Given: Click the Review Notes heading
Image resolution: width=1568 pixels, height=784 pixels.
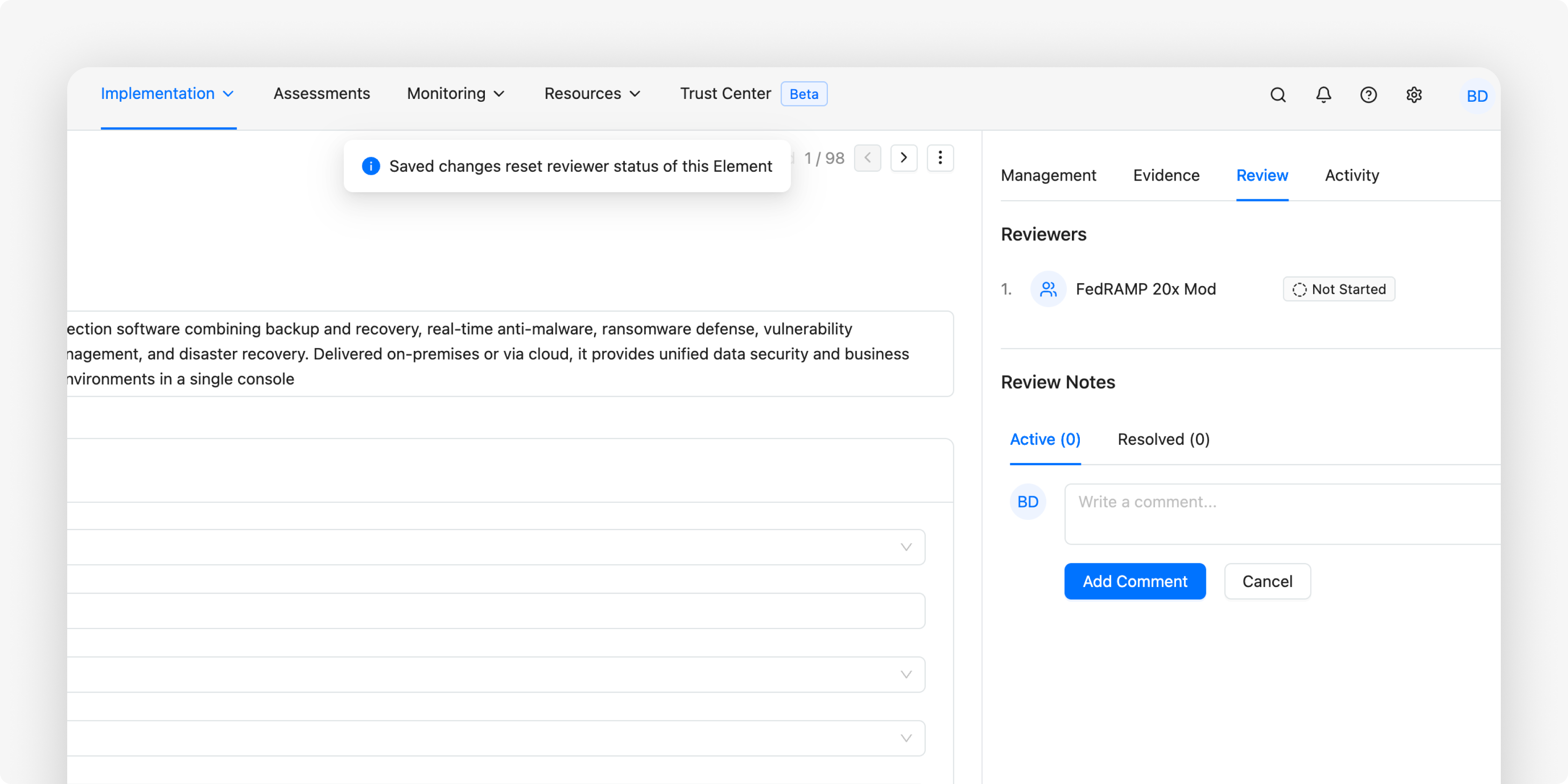Looking at the screenshot, I should (1058, 382).
